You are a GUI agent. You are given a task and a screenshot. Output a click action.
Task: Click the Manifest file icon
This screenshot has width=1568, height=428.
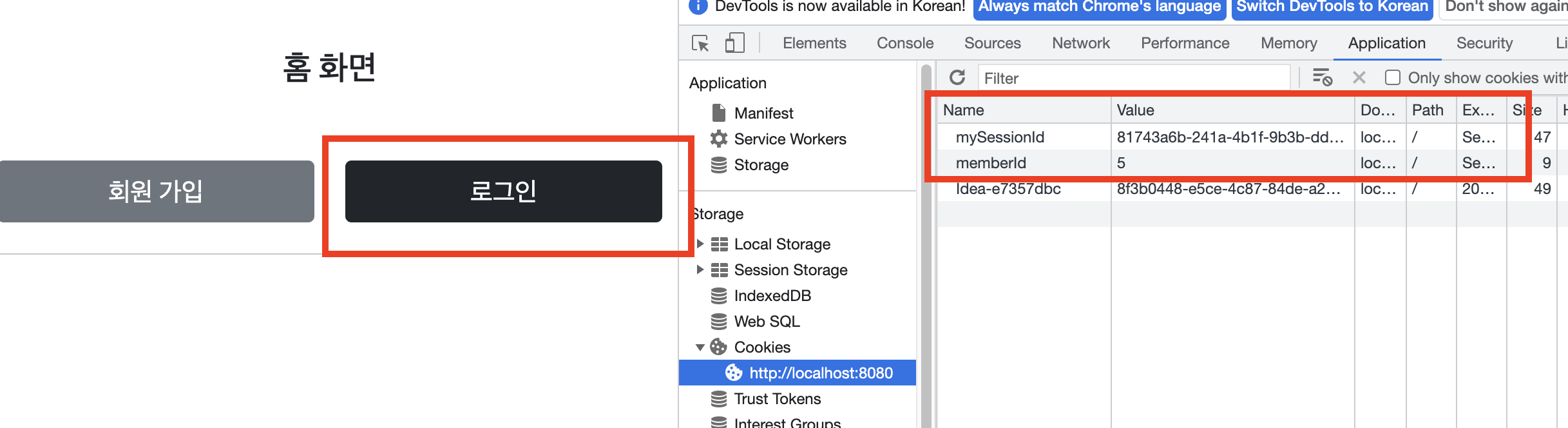coord(719,113)
